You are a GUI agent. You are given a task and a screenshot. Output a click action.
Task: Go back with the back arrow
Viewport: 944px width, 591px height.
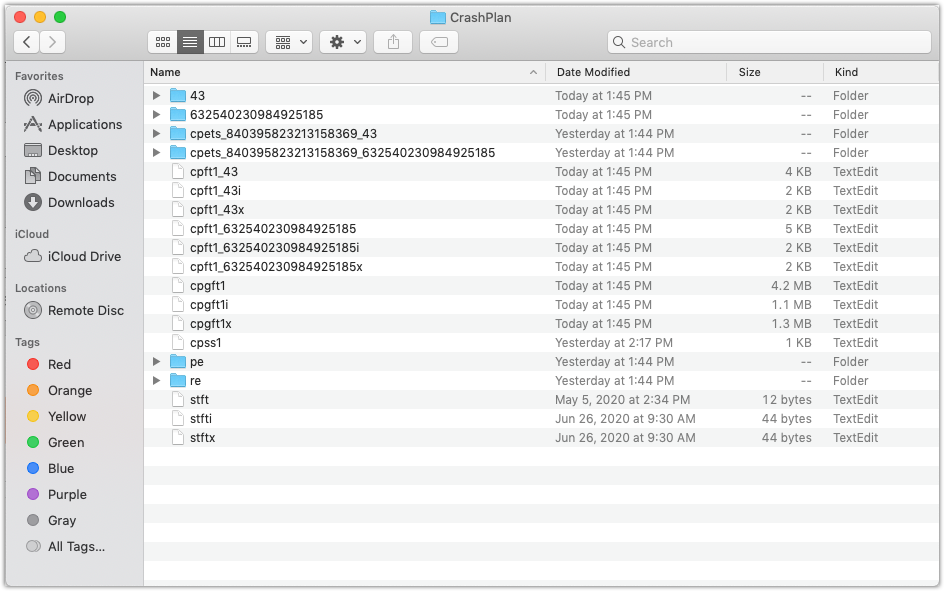click(26, 42)
